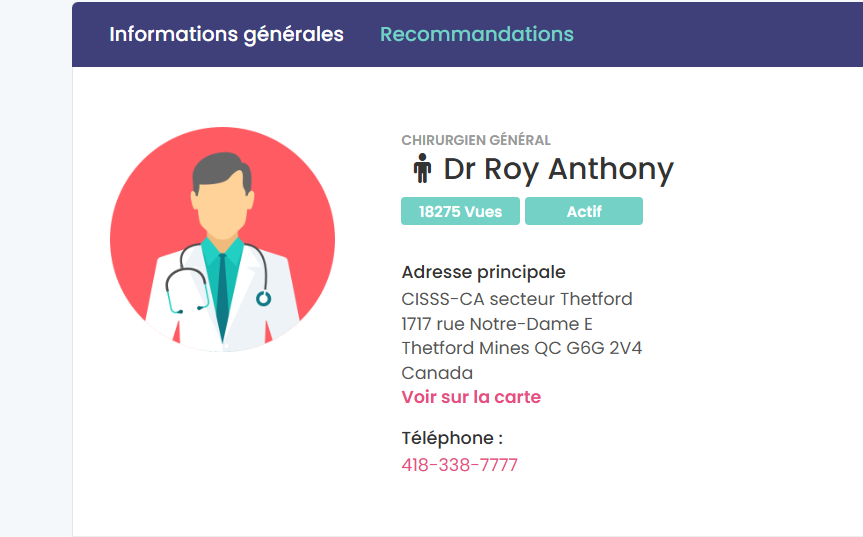This screenshot has width=863, height=537.
Task: Open the Voir sur la carte link
Action: (x=471, y=397)
